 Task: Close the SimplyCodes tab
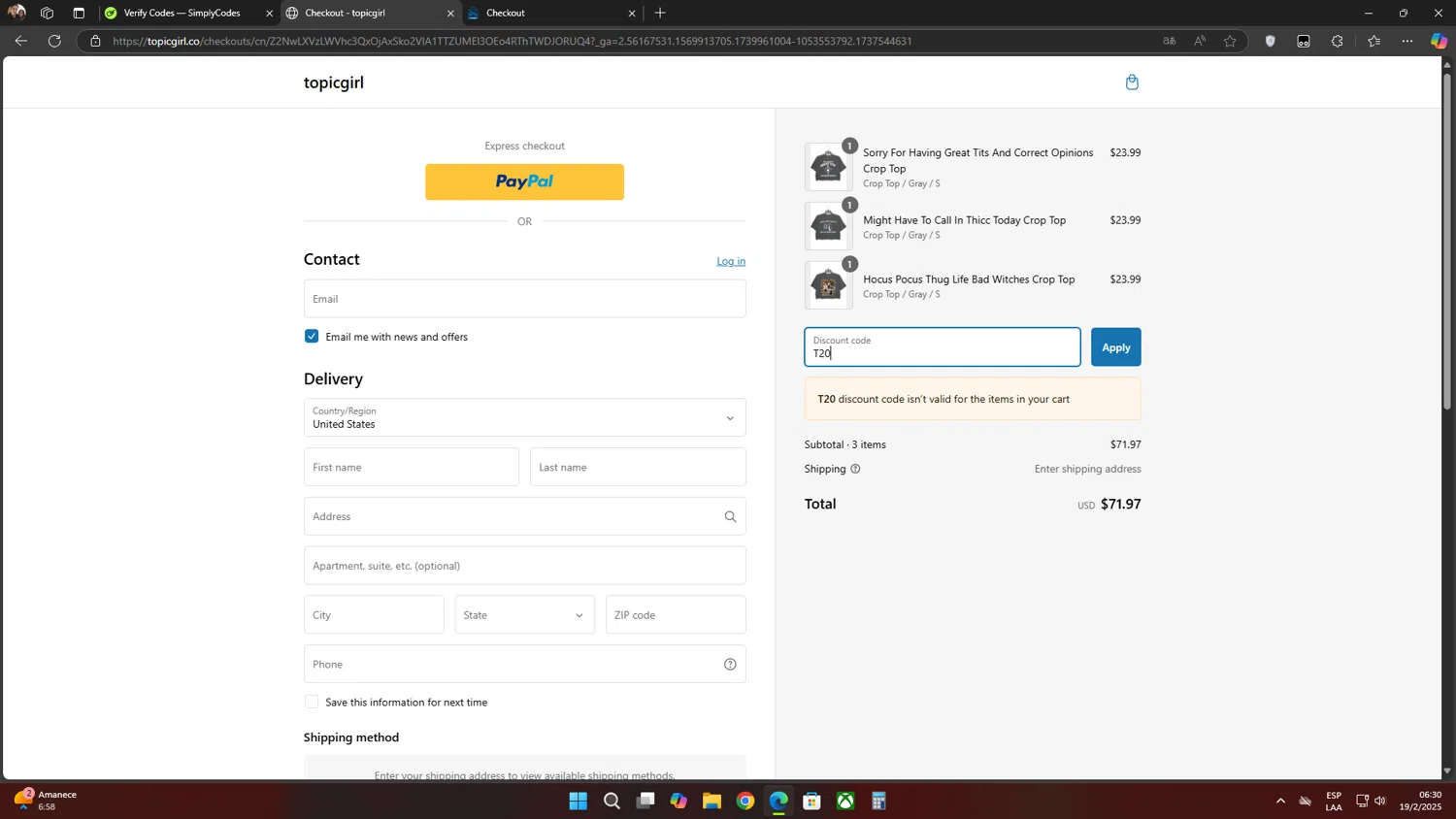pyautogui.click(x=270, y=14)
